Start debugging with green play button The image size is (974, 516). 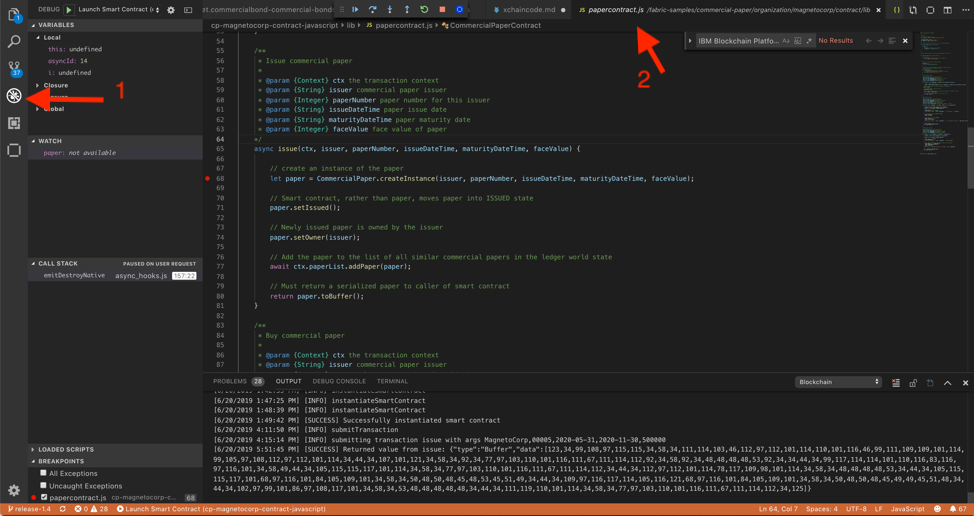[x=69, y=10]
